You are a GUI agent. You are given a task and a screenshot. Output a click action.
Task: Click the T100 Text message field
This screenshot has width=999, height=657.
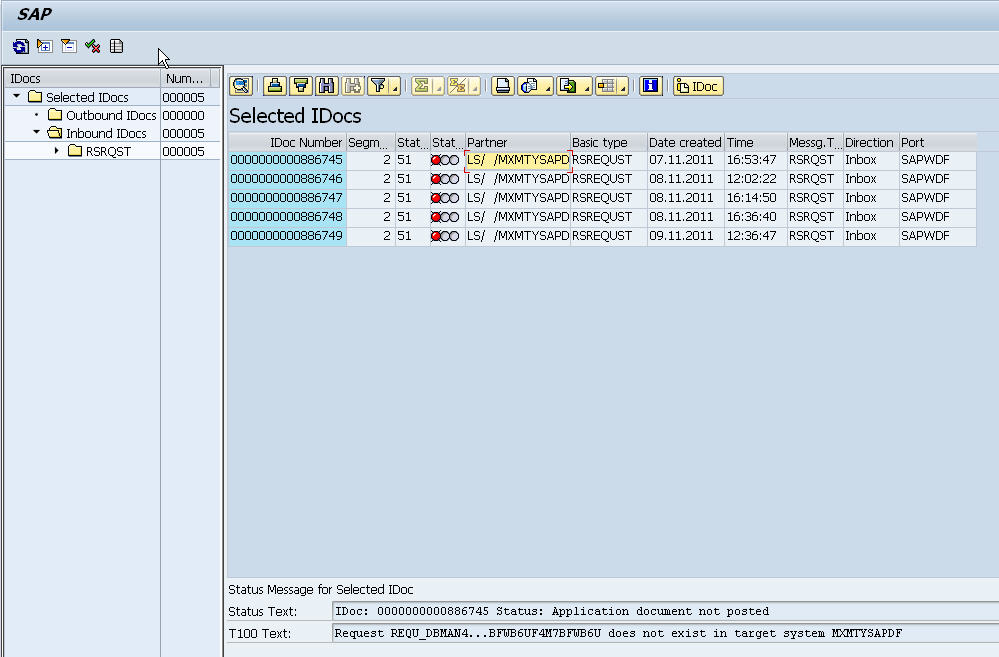click(x=664, y=633)
